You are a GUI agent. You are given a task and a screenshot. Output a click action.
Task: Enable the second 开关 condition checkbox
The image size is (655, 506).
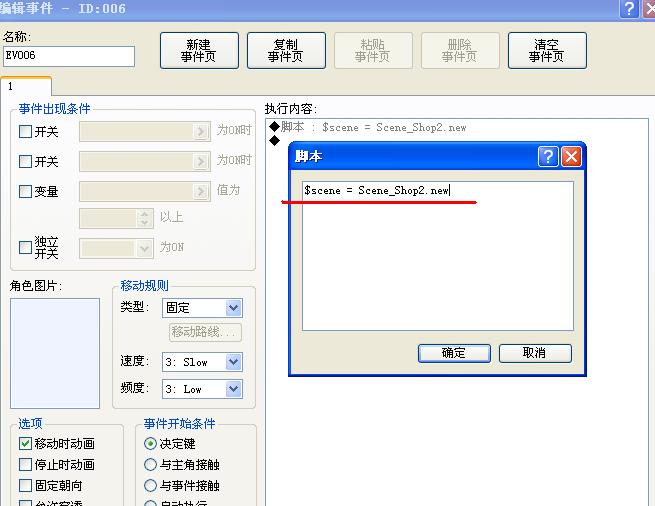tap(25, 161)
